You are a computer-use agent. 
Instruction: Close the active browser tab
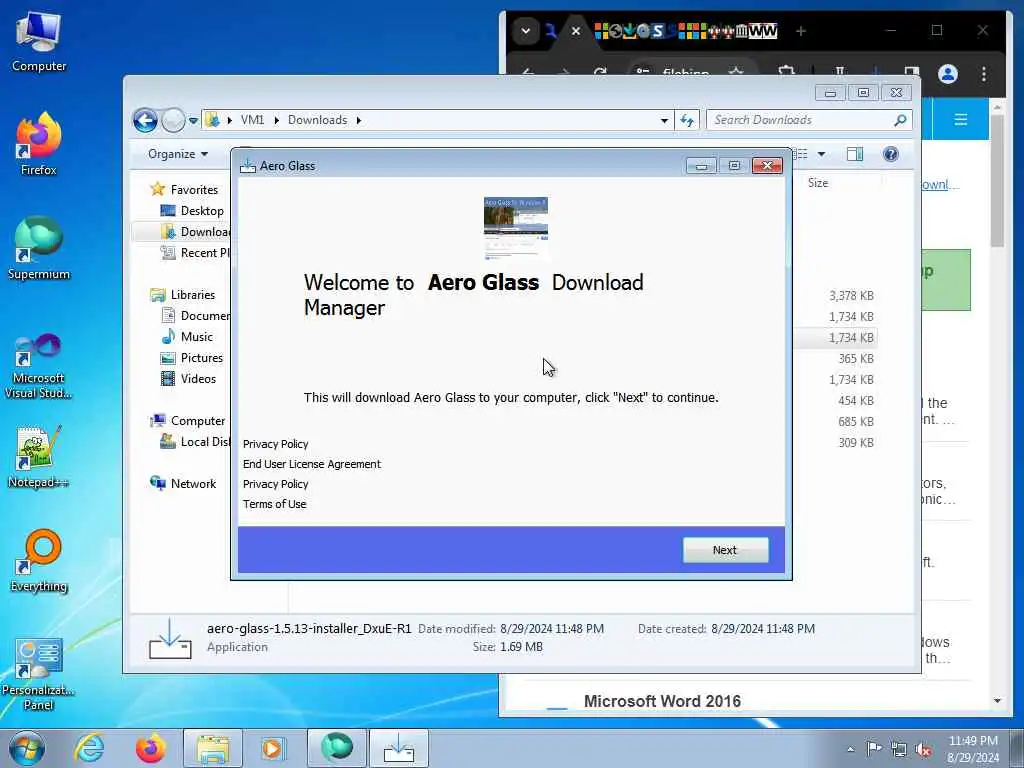pyautogui.click(x=575, y=31)
